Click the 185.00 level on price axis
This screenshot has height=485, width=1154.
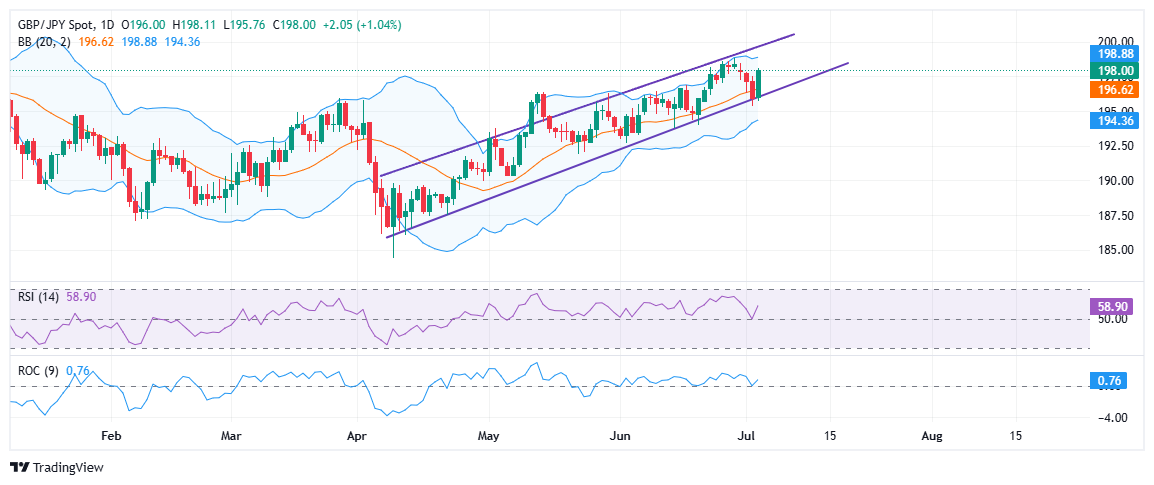tap(1114, 250)
